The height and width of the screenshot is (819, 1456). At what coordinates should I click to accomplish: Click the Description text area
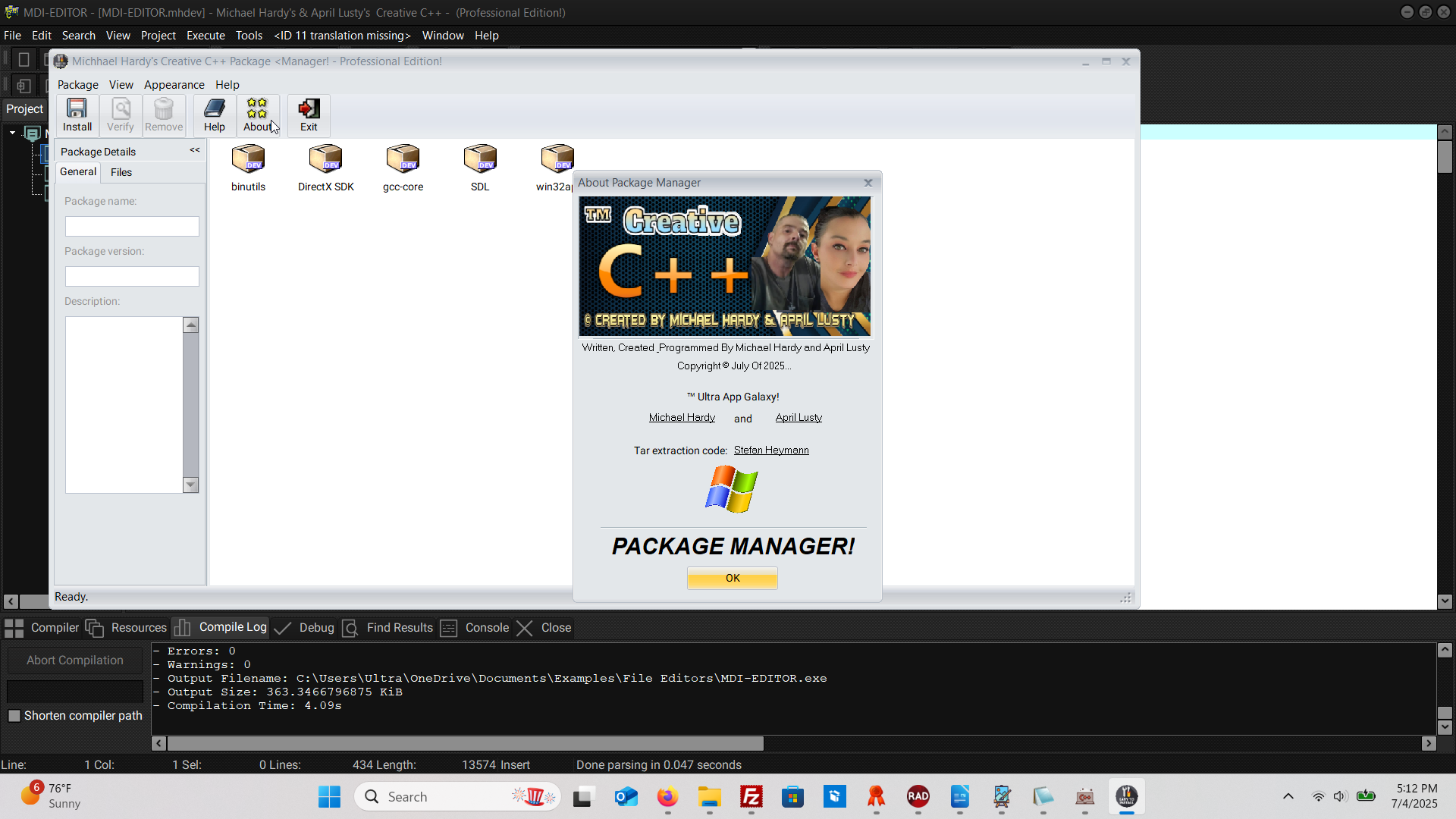[x=124, y=405]
